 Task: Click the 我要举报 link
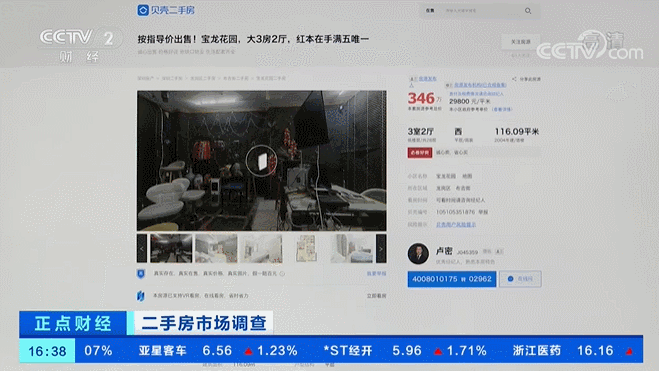tap(376, 274)
